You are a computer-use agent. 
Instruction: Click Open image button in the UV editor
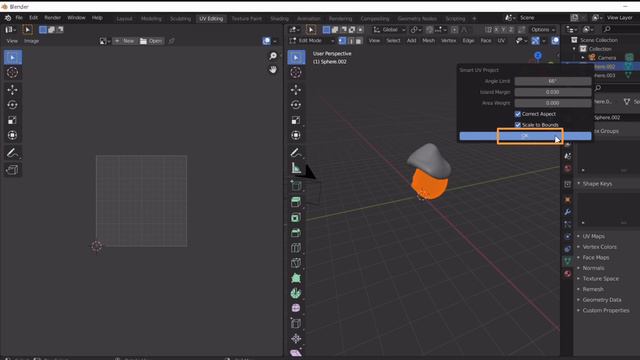(x=151, y=41)
